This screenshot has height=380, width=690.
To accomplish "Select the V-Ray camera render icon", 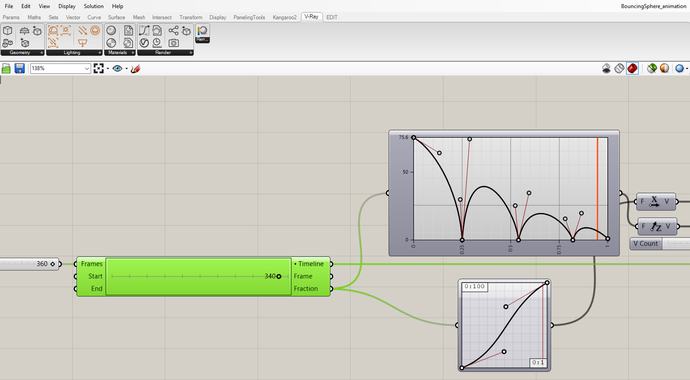I will (x=174, y=43).
